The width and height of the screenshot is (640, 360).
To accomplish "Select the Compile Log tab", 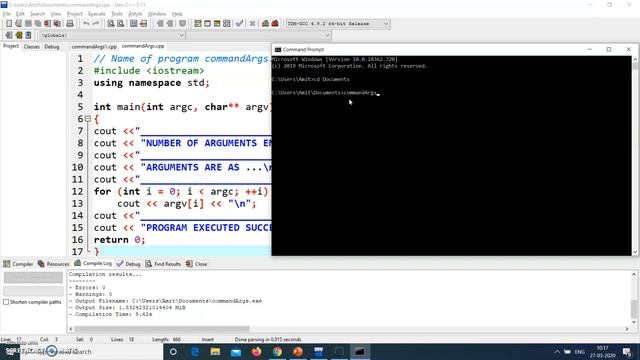I will click(93, 263).
